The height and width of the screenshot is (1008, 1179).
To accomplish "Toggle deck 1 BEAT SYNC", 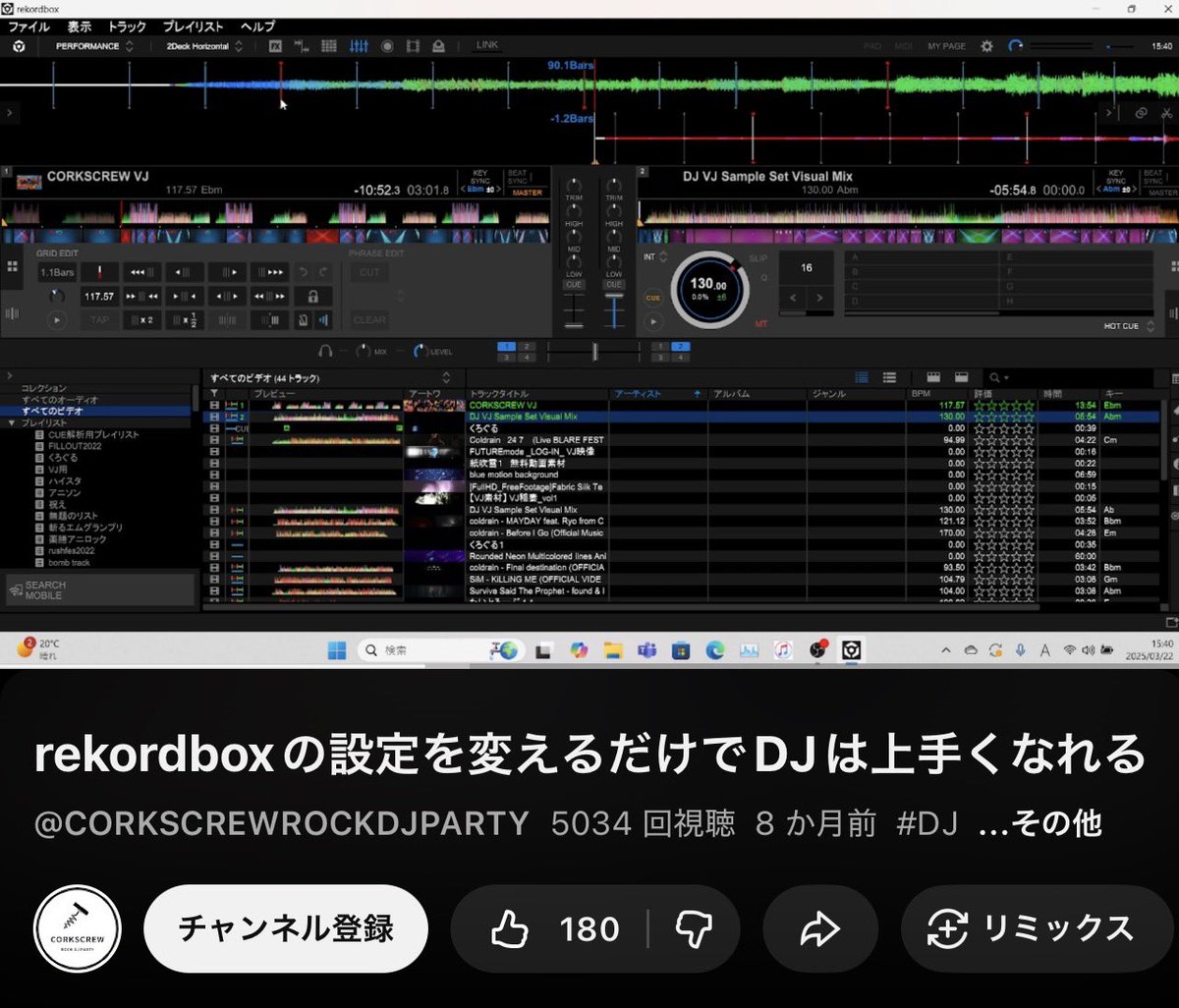I will [518, 178].
